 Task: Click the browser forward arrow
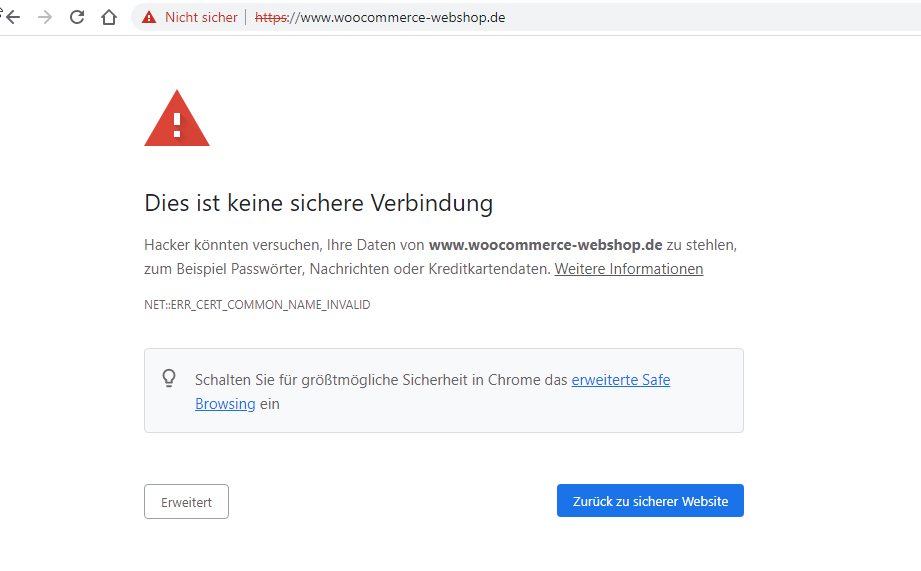[45, 17]
